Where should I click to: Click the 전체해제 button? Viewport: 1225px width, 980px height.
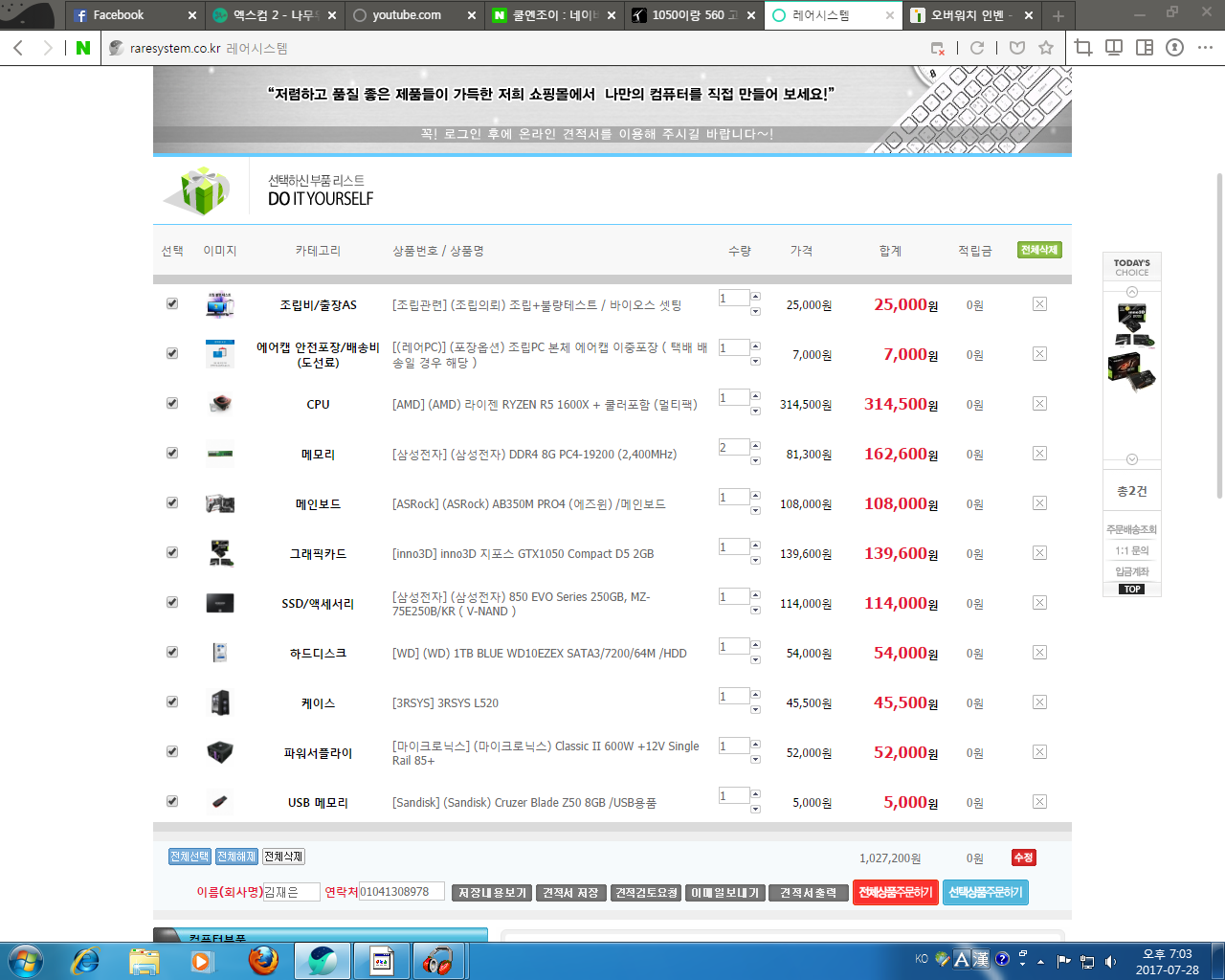236,857
